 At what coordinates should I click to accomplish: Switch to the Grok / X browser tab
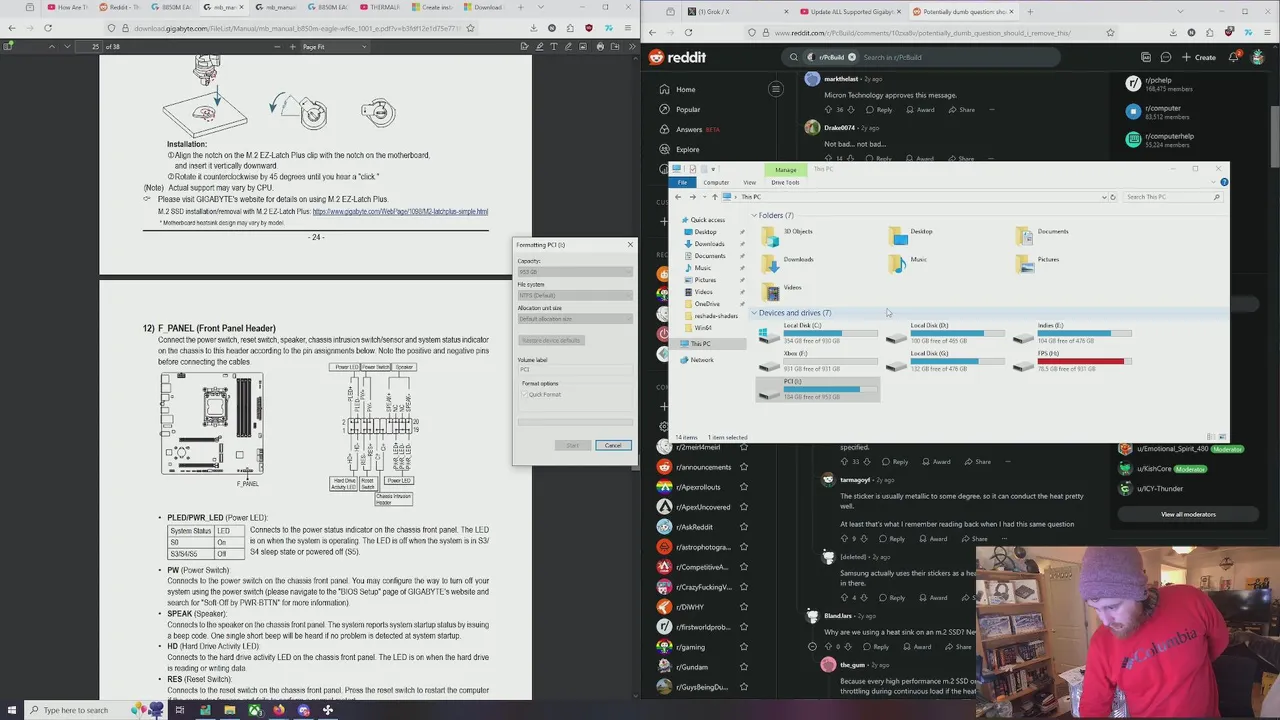(738, 12)
